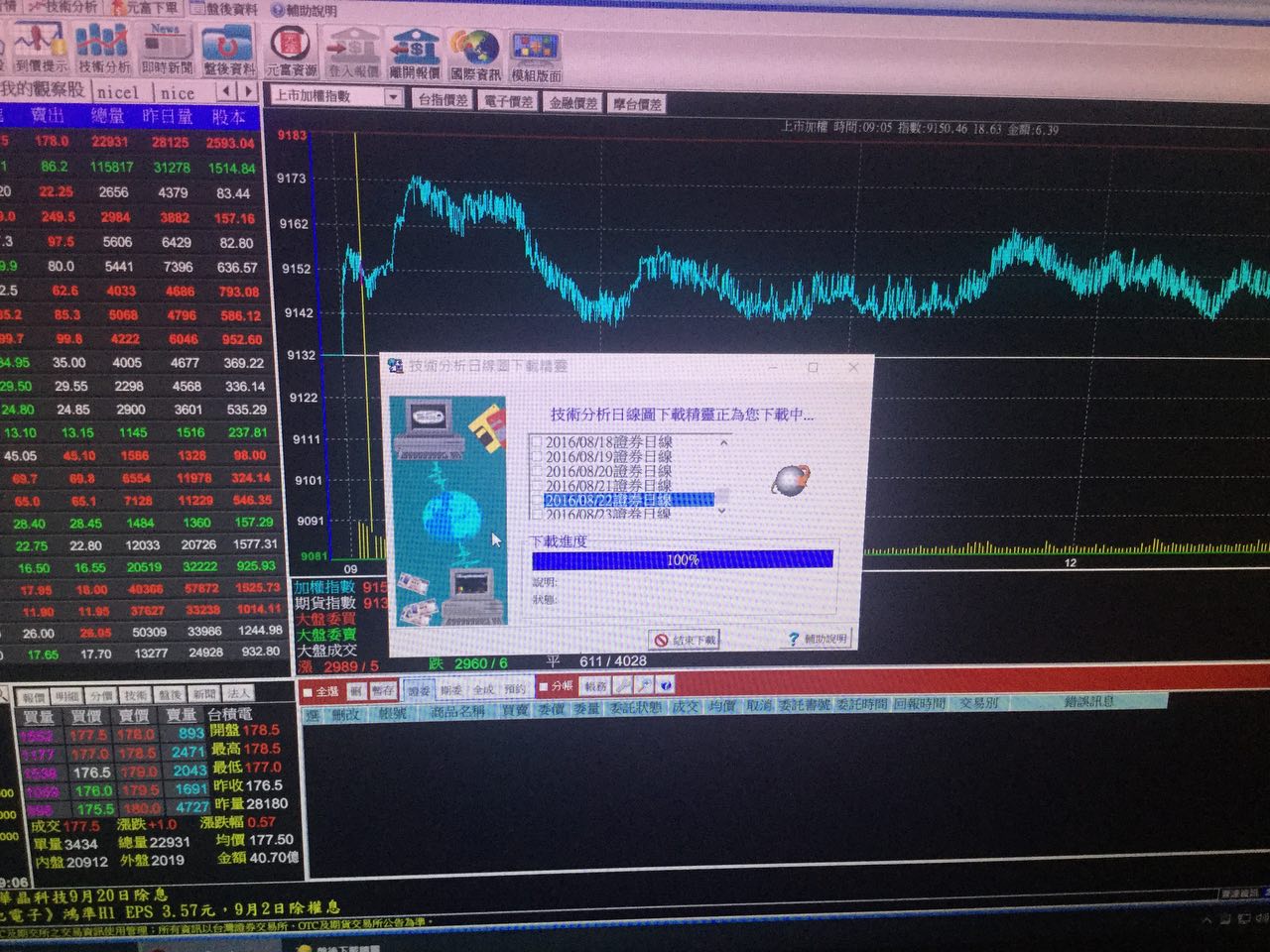This screenshot has height=952, width=1270.
Task: Open the 盤後資料 toolbar folder icon
Action: (228, 50)
